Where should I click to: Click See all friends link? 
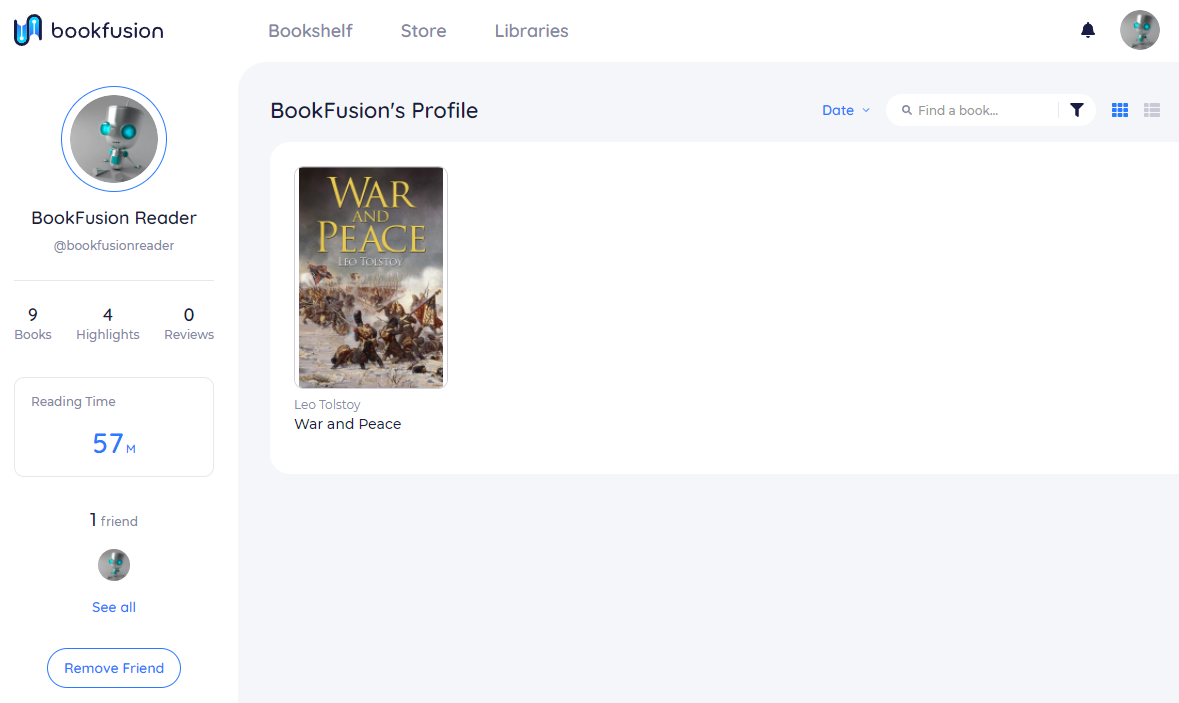pos(114,607)
